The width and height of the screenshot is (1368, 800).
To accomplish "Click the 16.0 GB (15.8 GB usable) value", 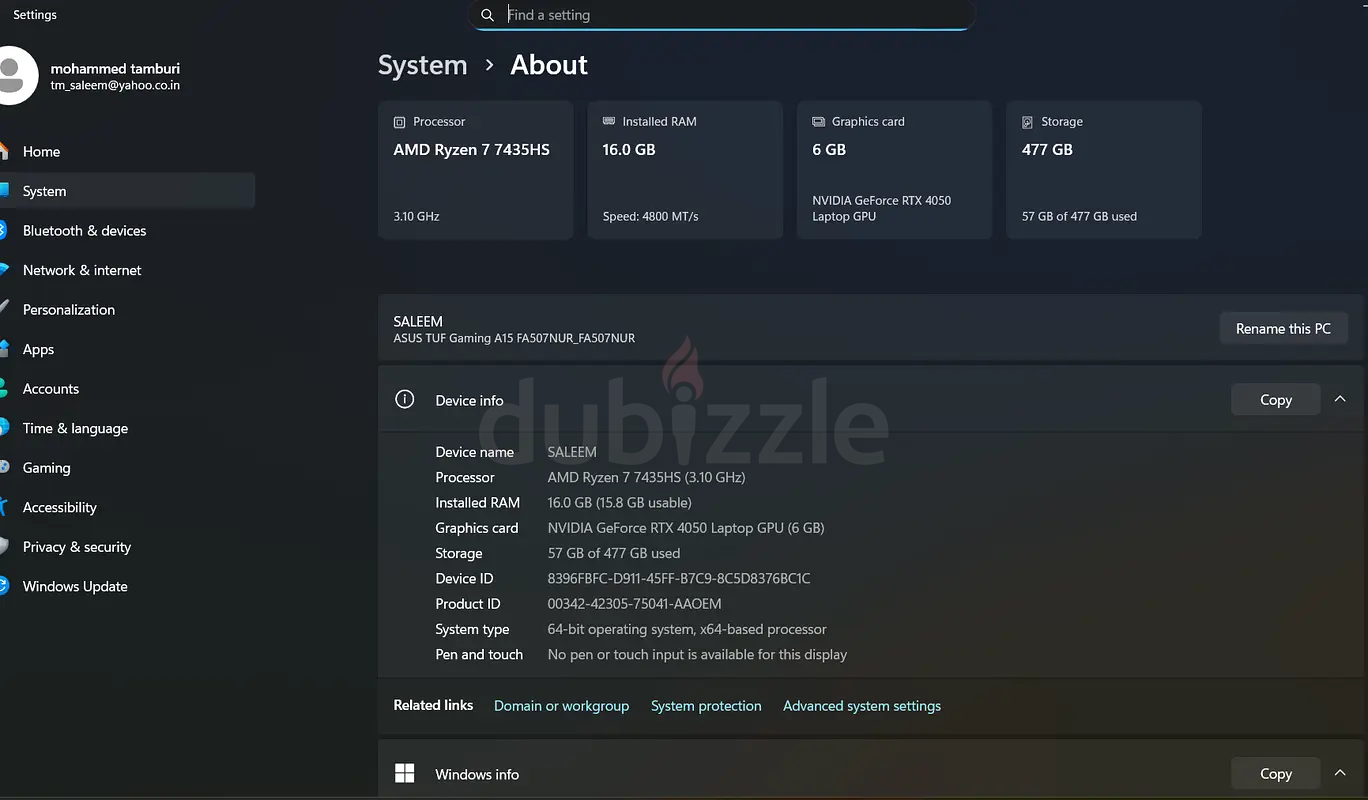I will (x=619, y=503).
